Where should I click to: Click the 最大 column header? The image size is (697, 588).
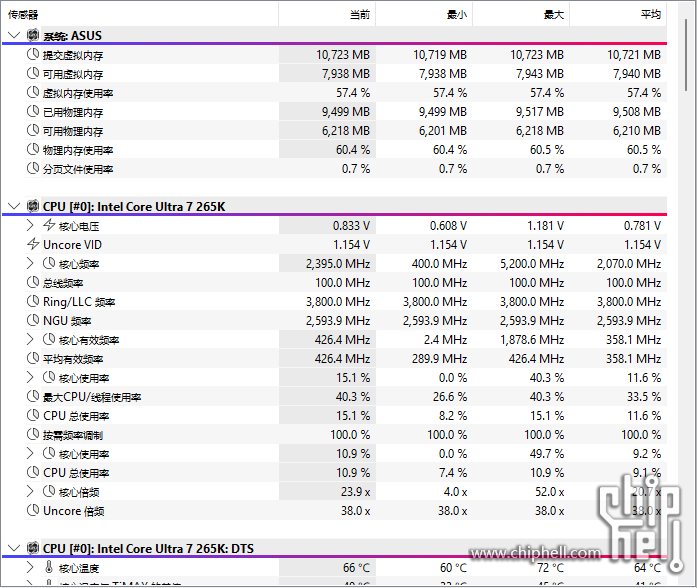521,15
